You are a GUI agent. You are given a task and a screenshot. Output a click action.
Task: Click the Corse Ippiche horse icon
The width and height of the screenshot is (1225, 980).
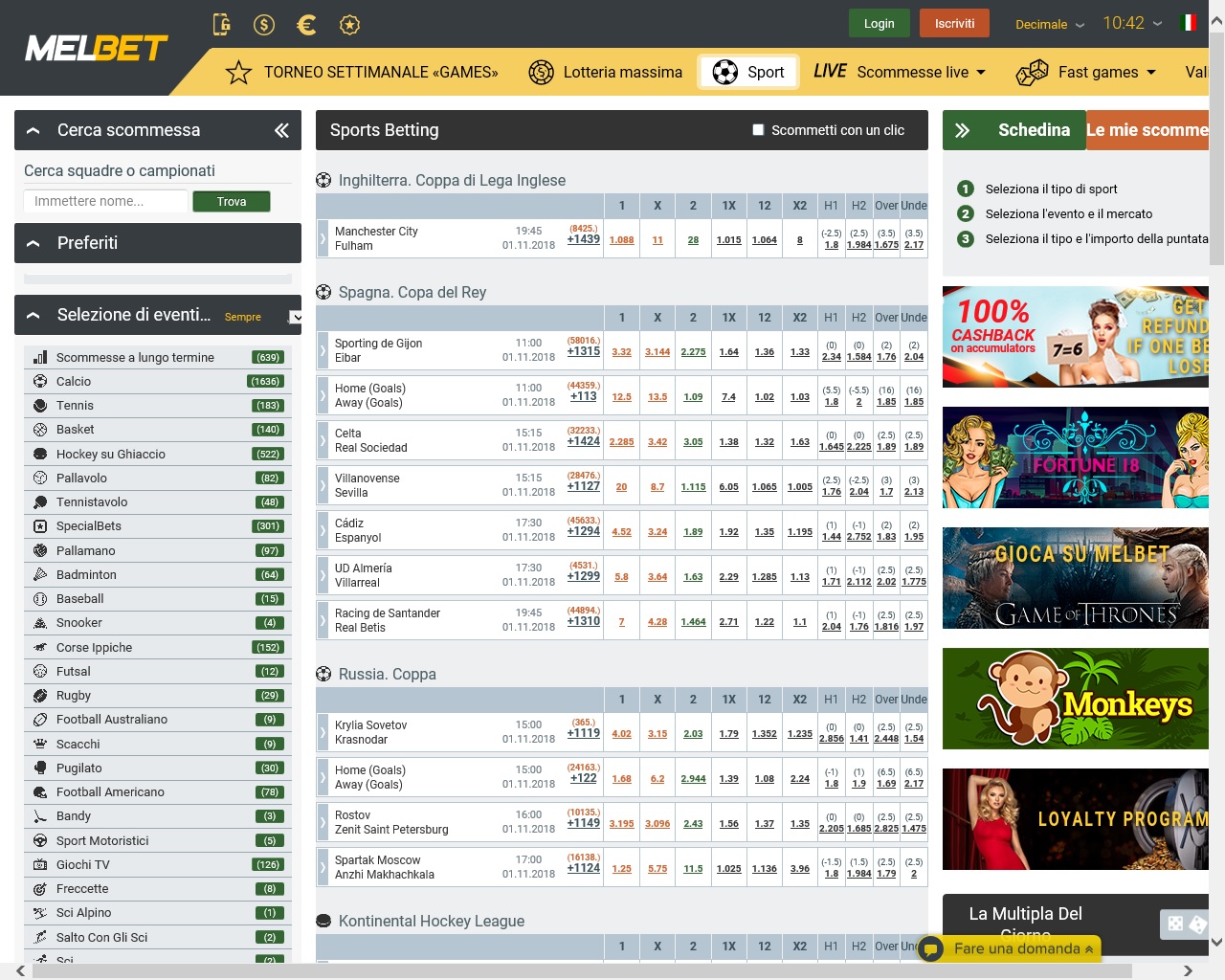pos(40,647)
